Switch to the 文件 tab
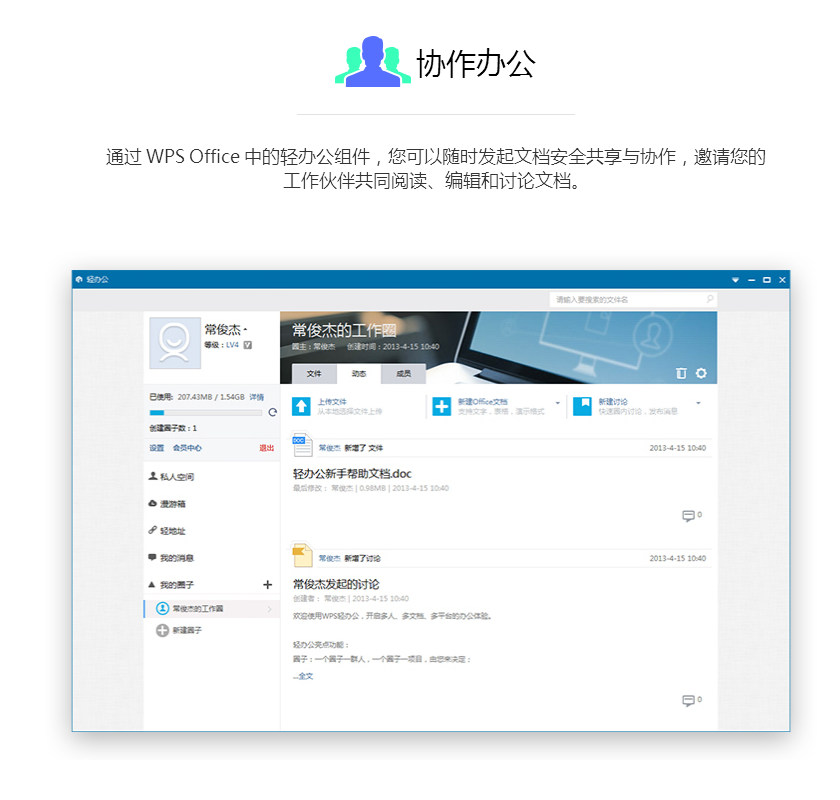Image resolution: width=840 pixels, height=800 pixels. [x=314, y=374]
